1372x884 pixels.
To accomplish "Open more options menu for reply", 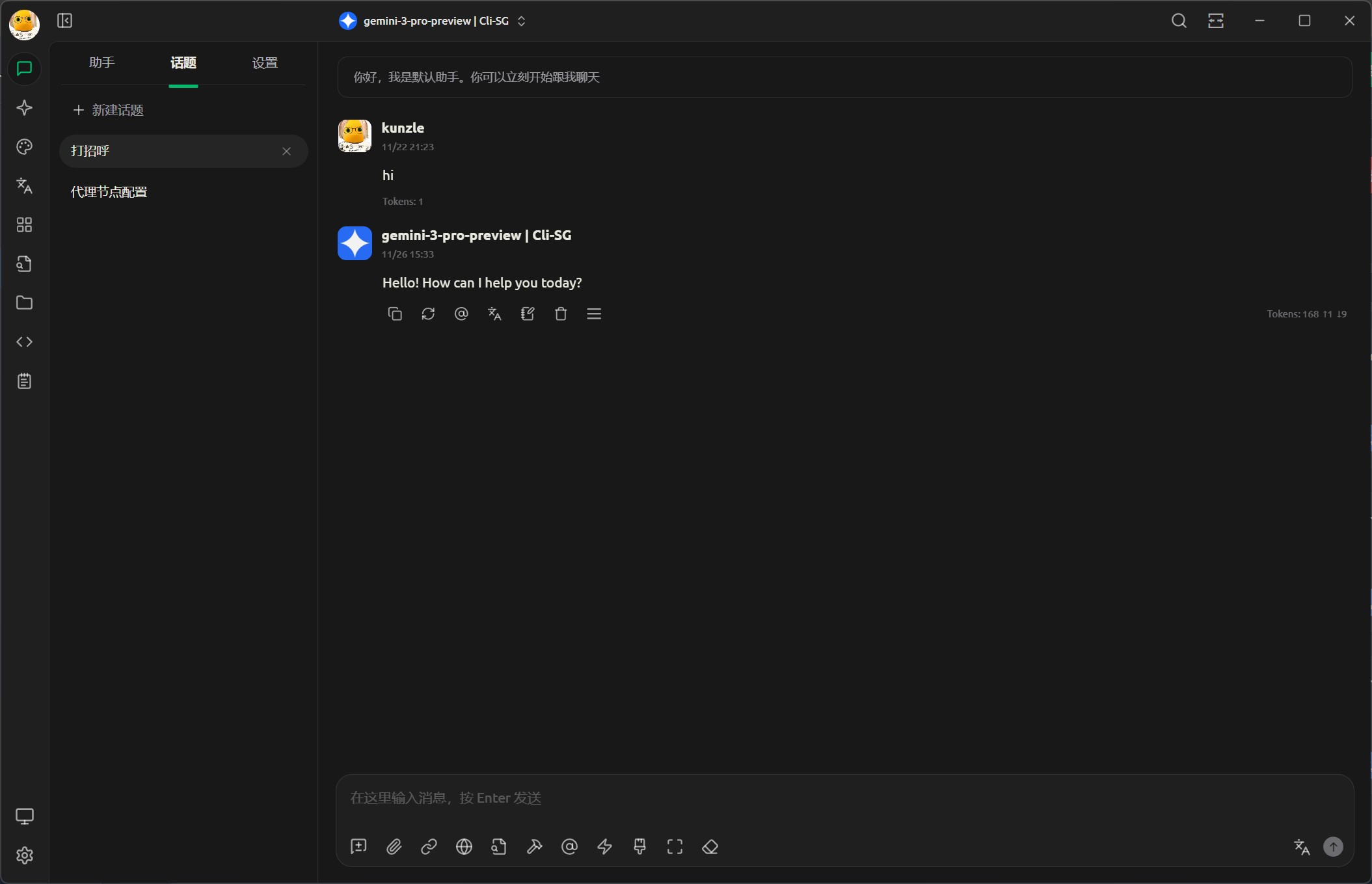I will (594, 314).
